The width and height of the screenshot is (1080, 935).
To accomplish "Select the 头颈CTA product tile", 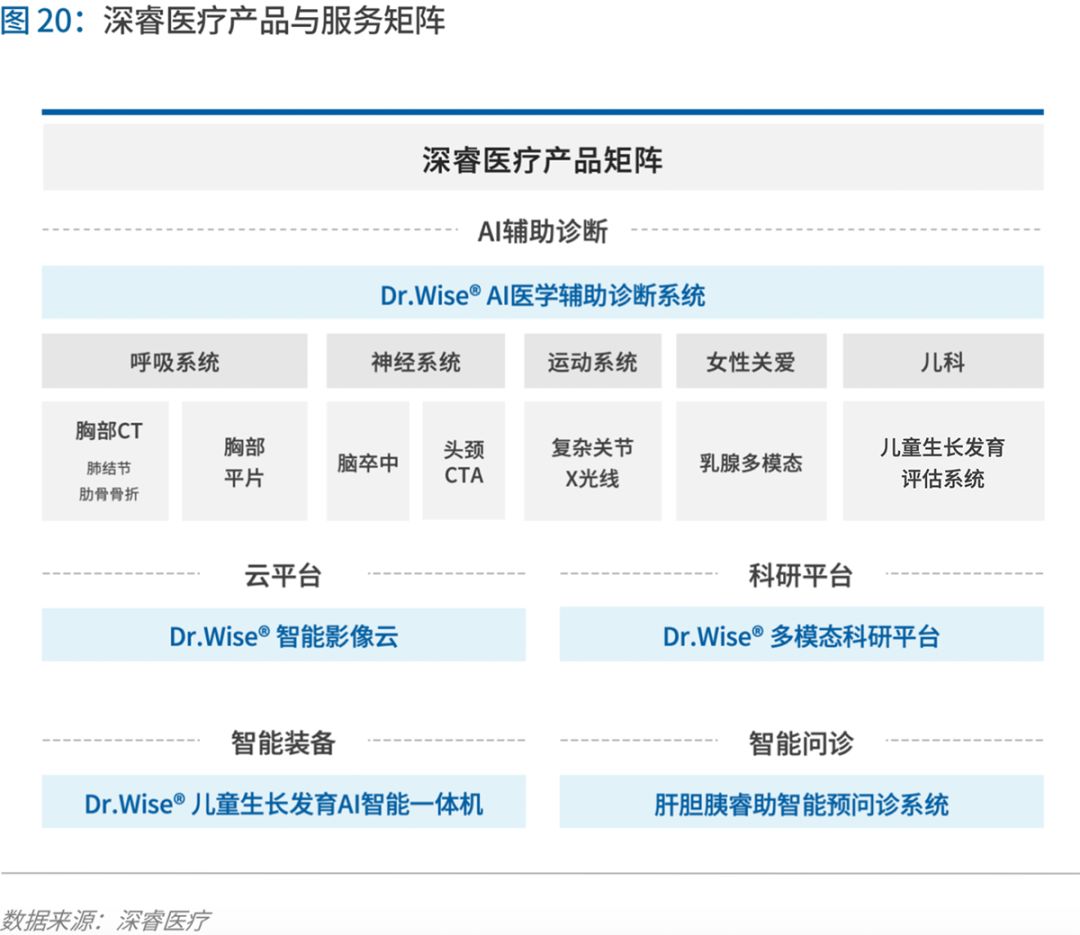I will 464,461.
